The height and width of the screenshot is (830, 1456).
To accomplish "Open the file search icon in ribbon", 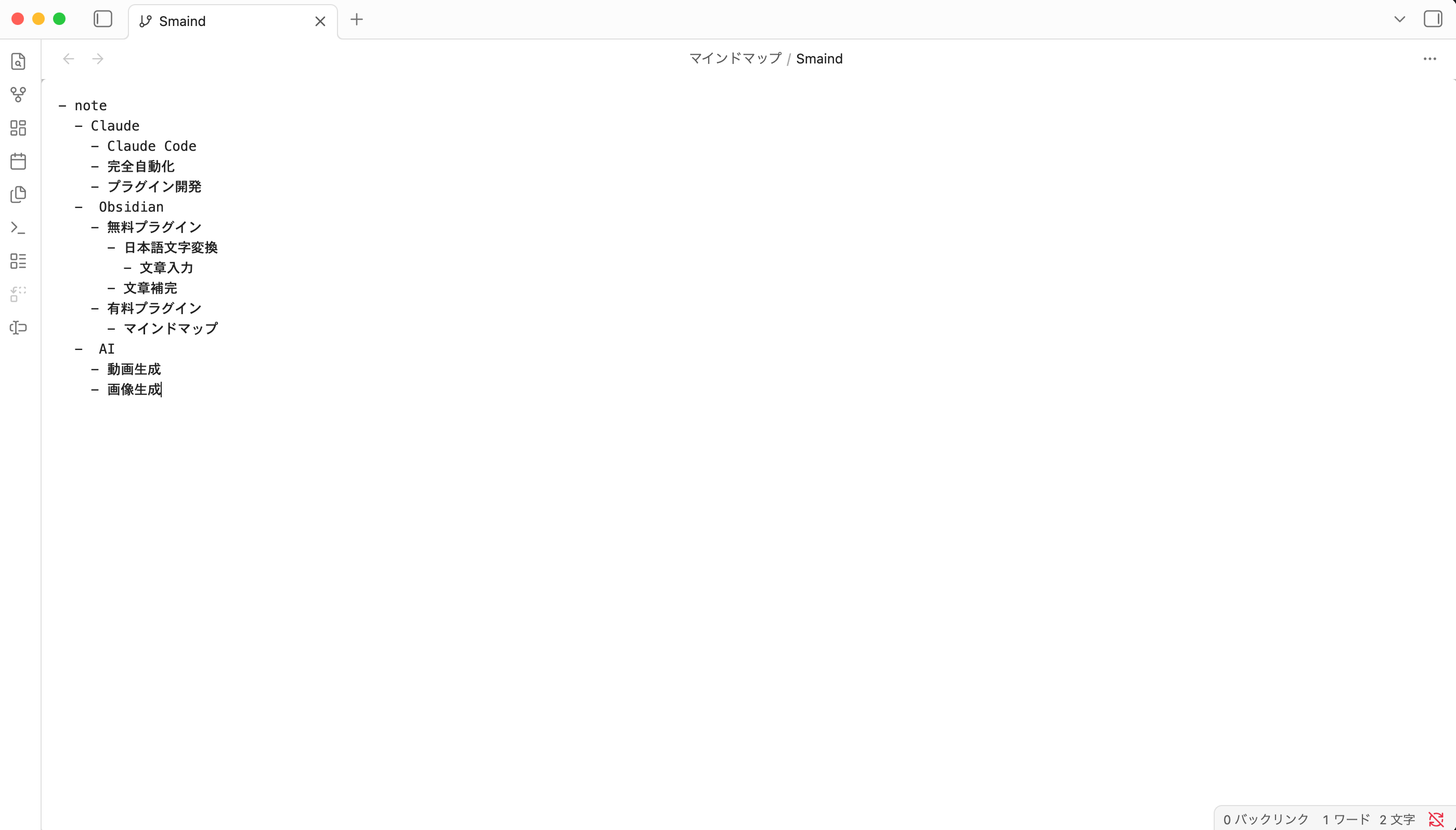I will click(x=18, y=61).
